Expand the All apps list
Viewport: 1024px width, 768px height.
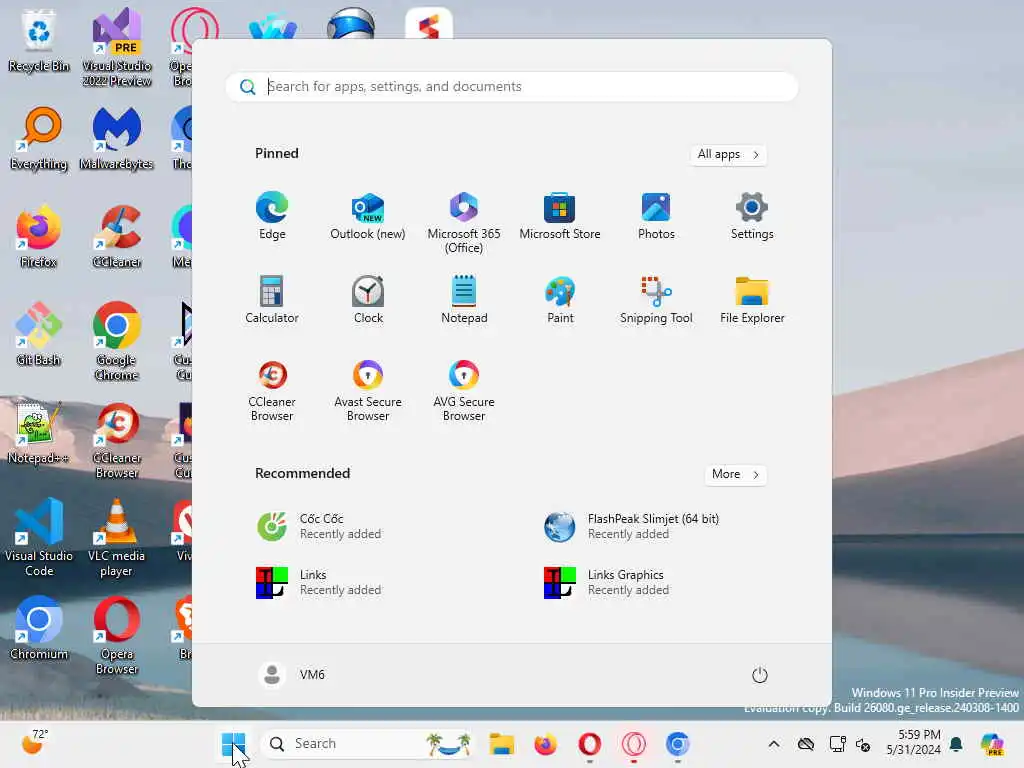(728, 155)
